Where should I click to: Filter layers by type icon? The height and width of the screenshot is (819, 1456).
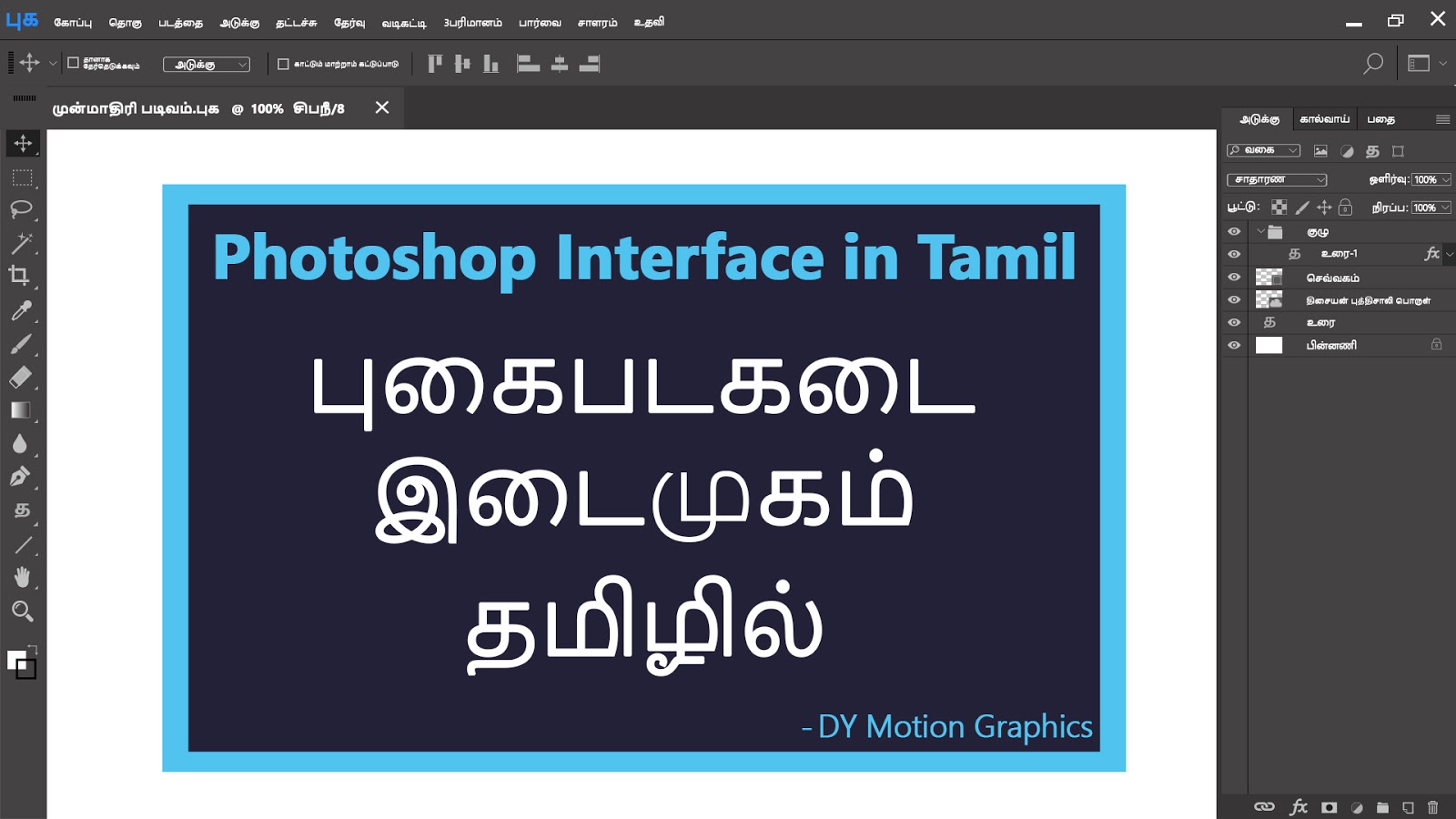tap(1372, 151)
